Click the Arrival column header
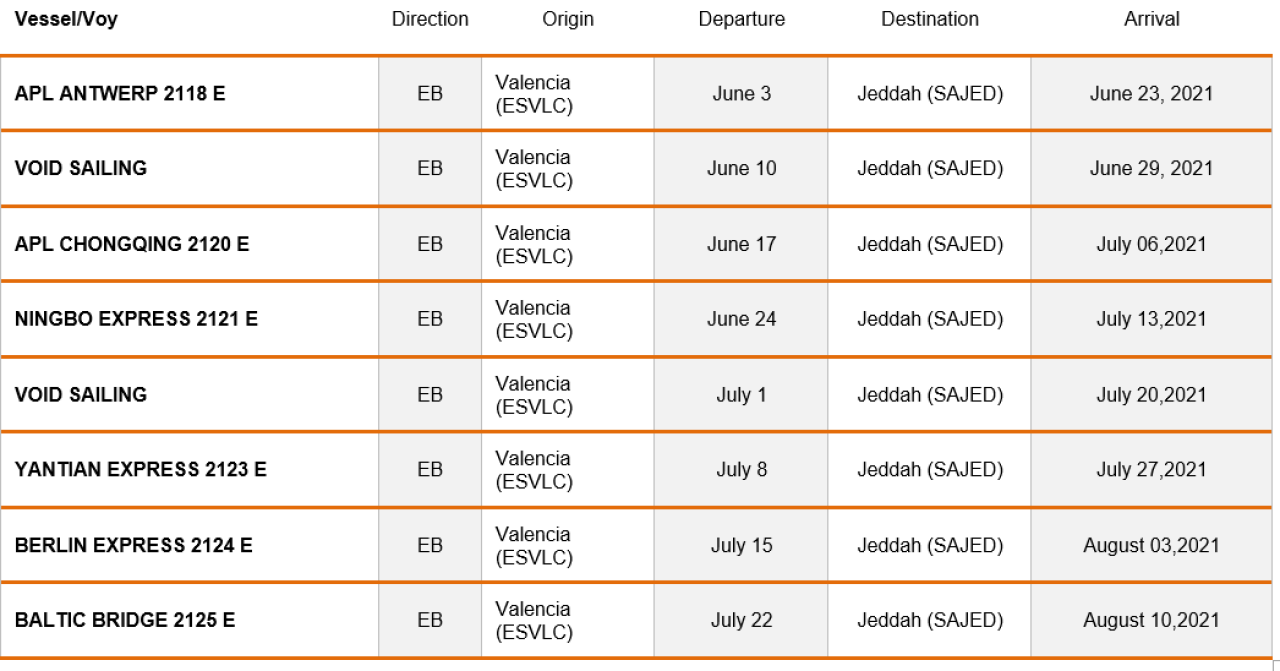1280x671 pixels. point(1152,19)
